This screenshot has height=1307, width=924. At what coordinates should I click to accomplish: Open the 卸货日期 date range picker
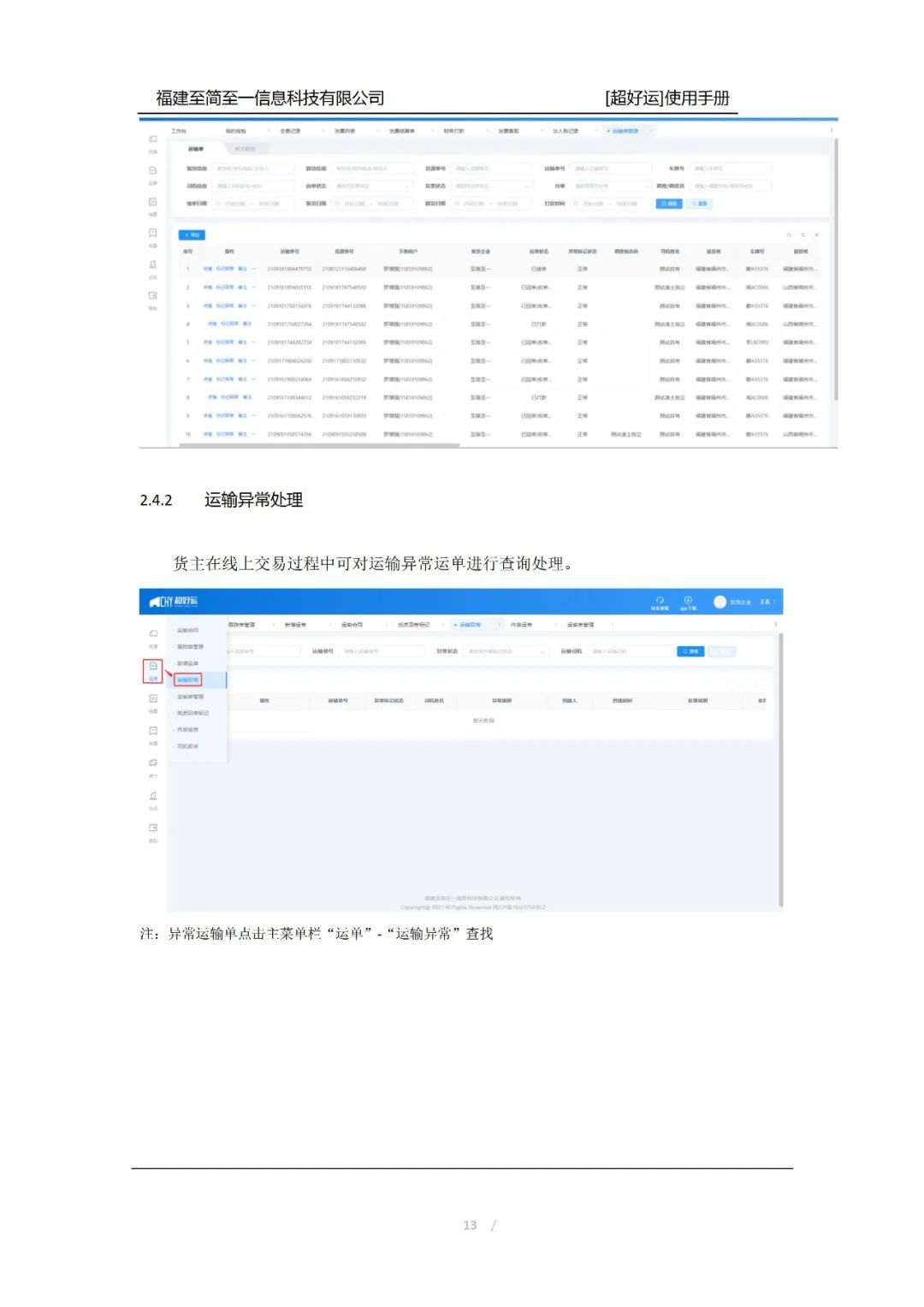point(491,204)
